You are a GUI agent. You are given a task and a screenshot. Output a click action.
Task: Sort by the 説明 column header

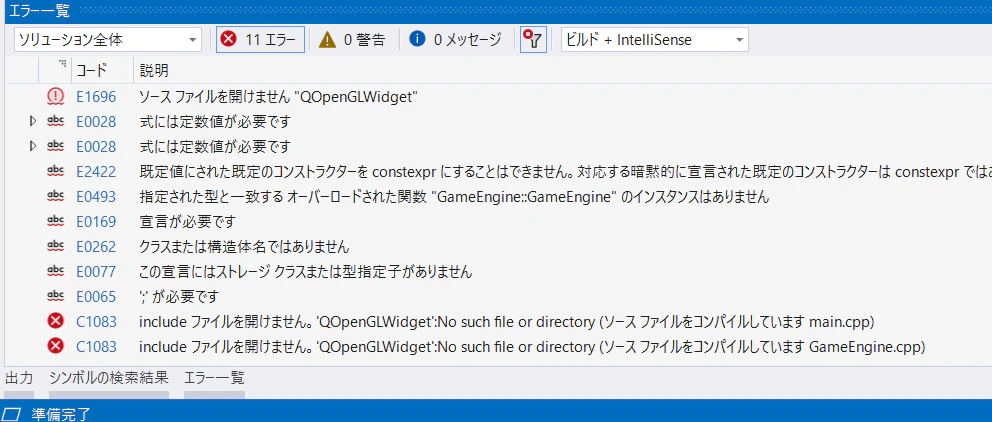[154, 70]
